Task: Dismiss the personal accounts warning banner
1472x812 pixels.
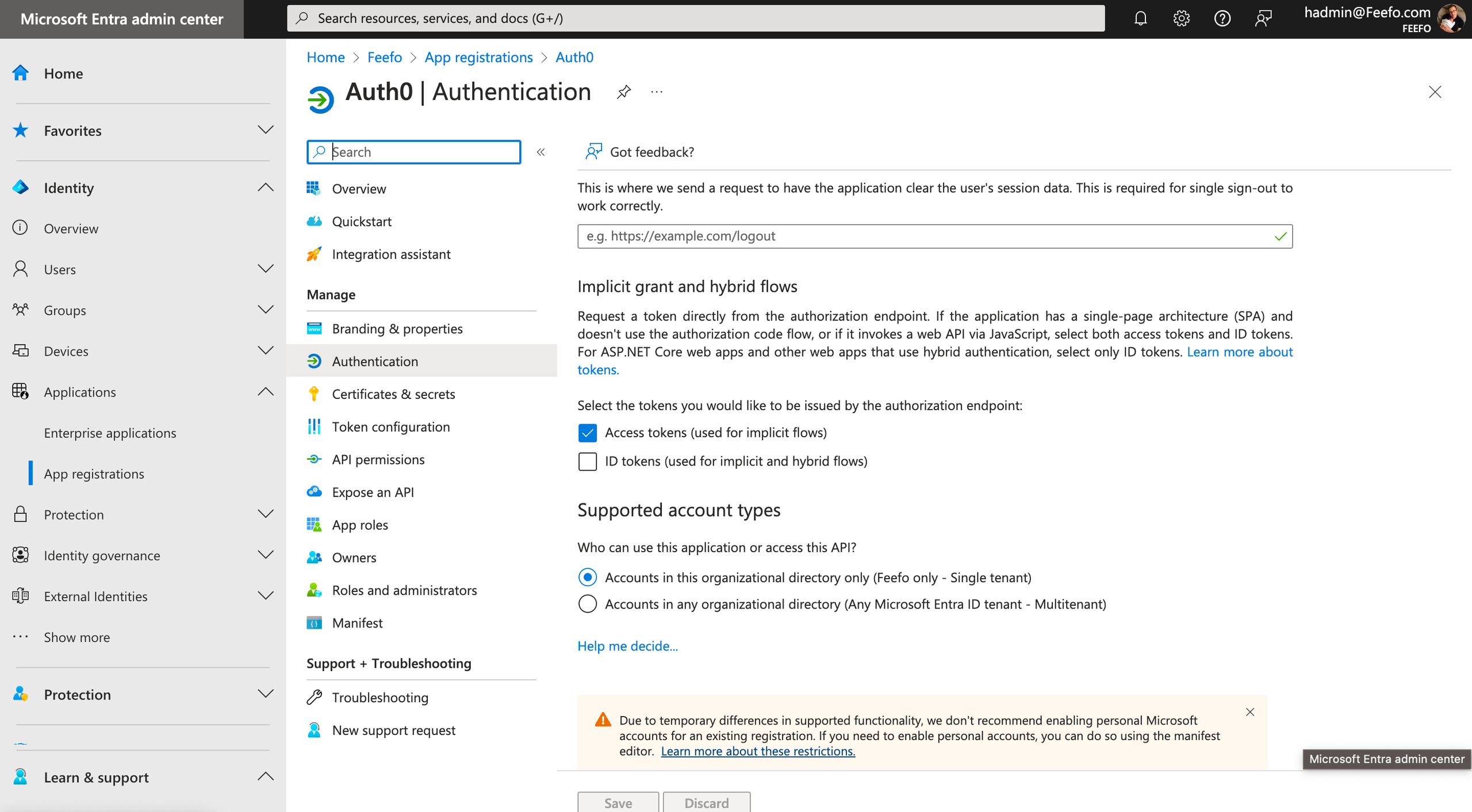Action: tap(1250, 712)
